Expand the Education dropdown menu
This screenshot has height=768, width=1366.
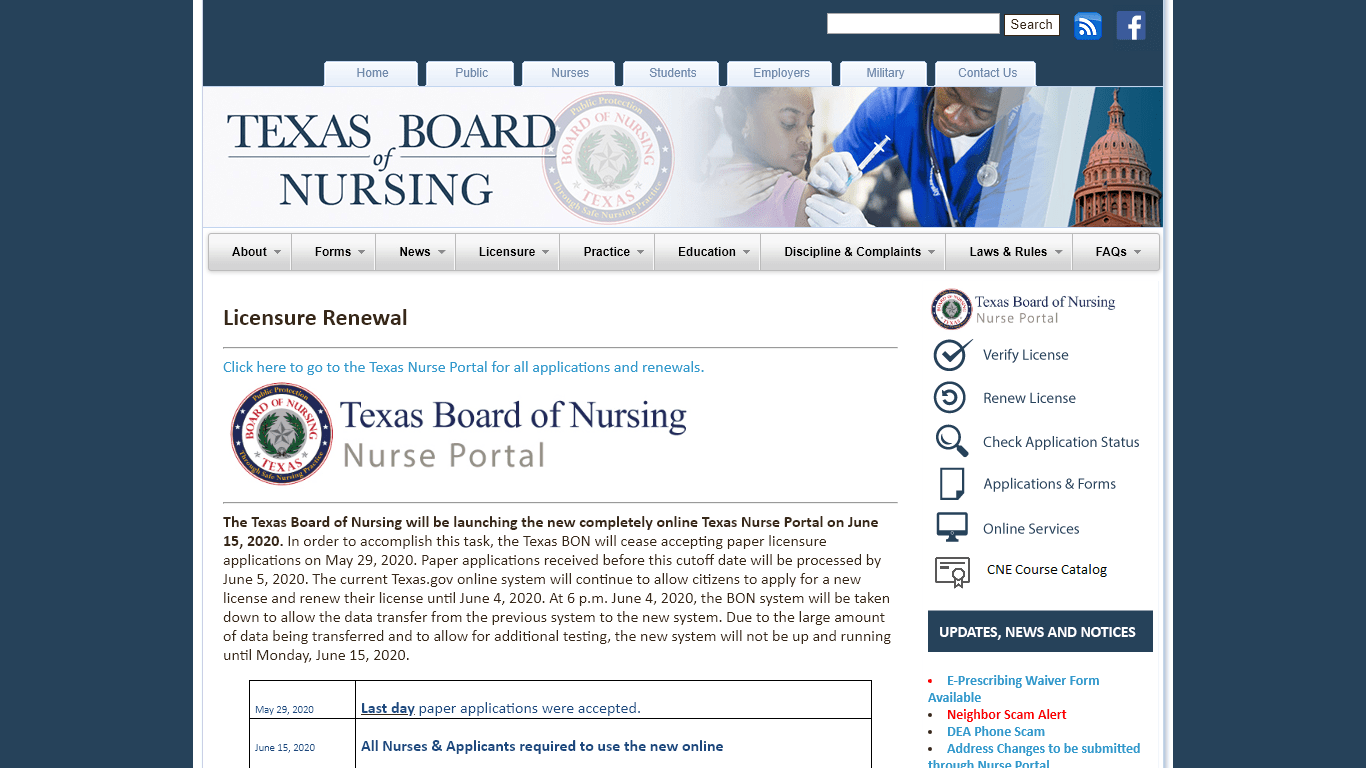707,252
